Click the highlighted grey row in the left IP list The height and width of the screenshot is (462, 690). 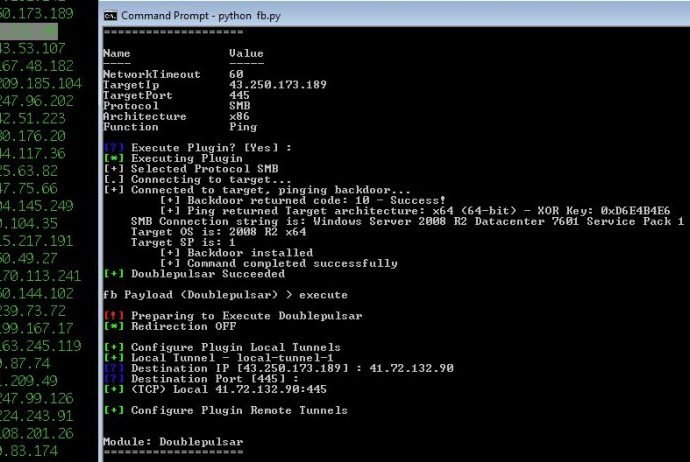coord(29,31)
